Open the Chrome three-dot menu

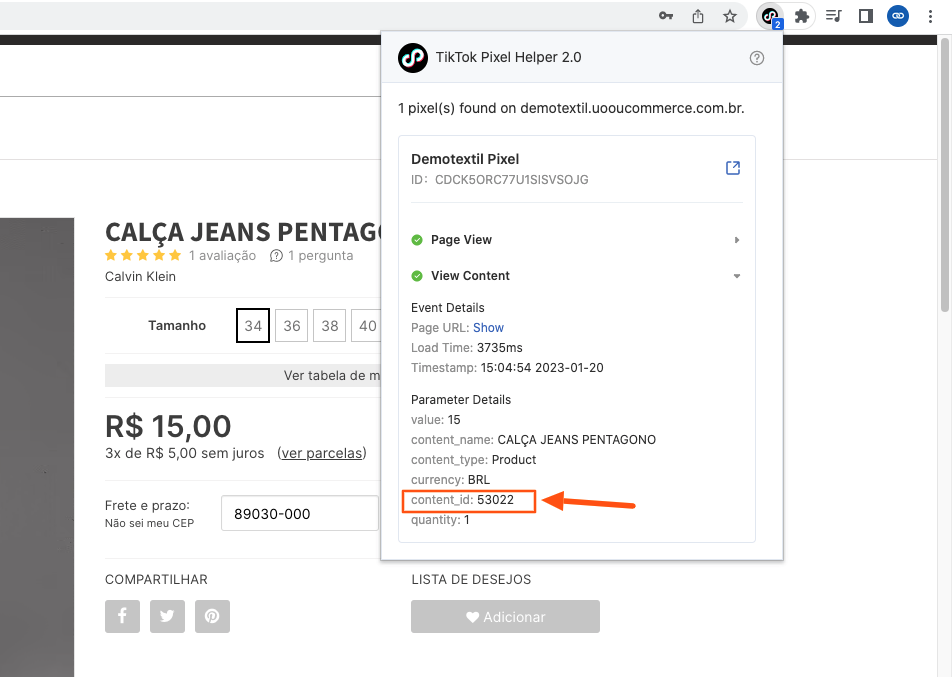coord(930,16)
